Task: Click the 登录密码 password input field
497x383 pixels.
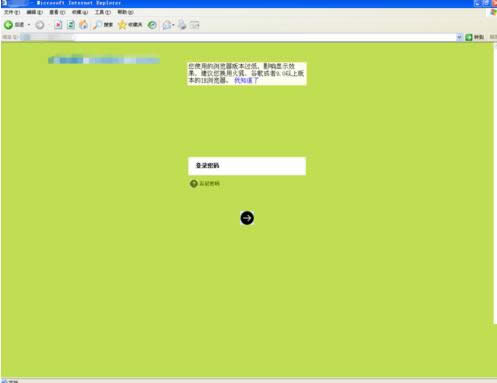Action: coord(247,166)
